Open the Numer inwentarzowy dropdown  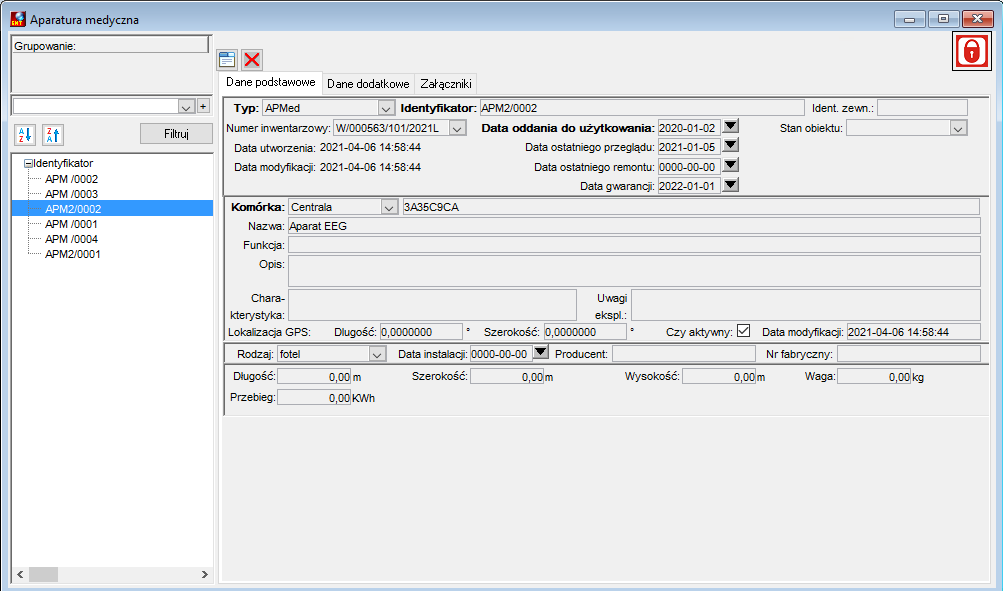457,129
